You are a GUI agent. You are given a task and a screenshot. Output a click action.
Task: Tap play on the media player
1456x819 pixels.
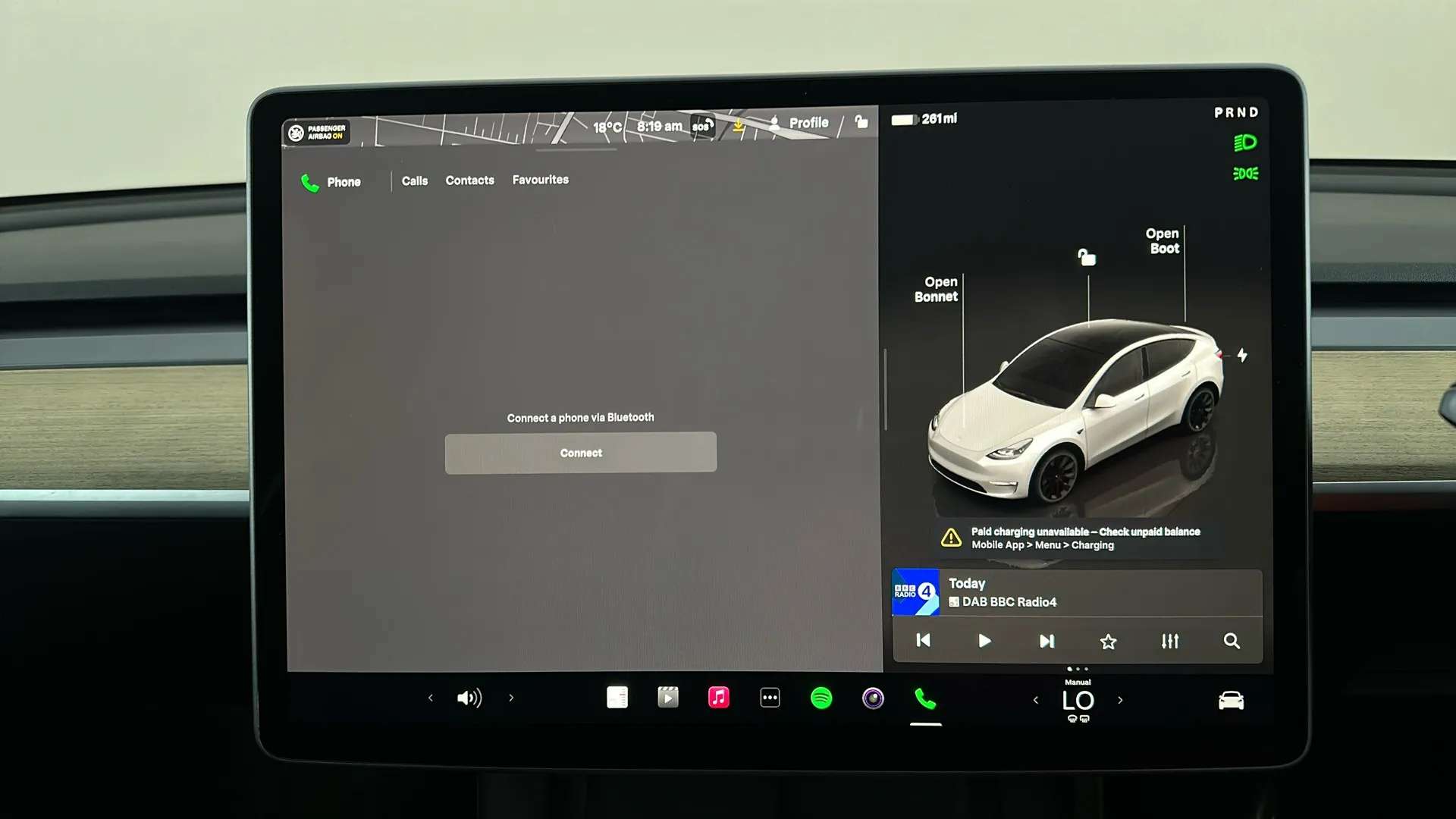[x=984, y=642]
